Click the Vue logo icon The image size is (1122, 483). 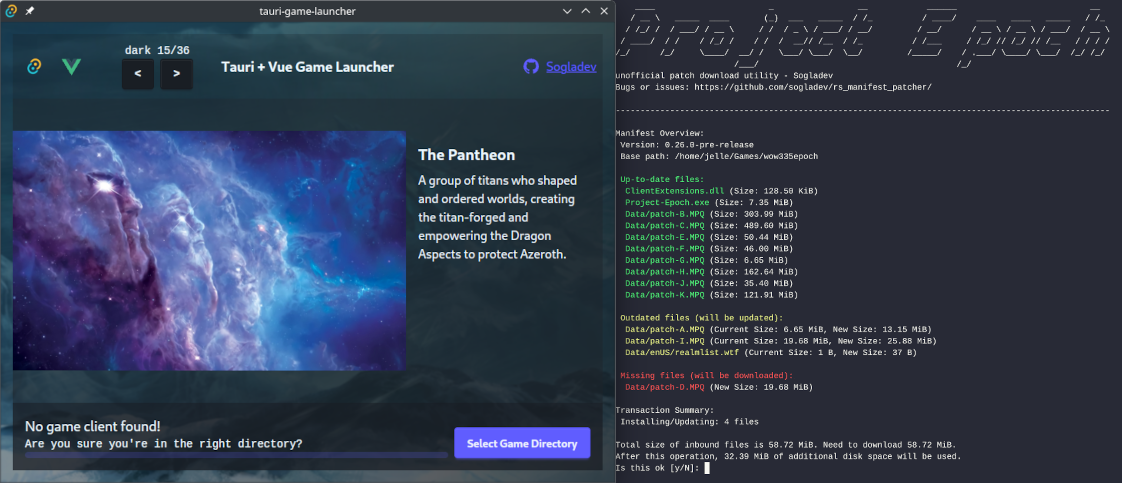(71, 67)
